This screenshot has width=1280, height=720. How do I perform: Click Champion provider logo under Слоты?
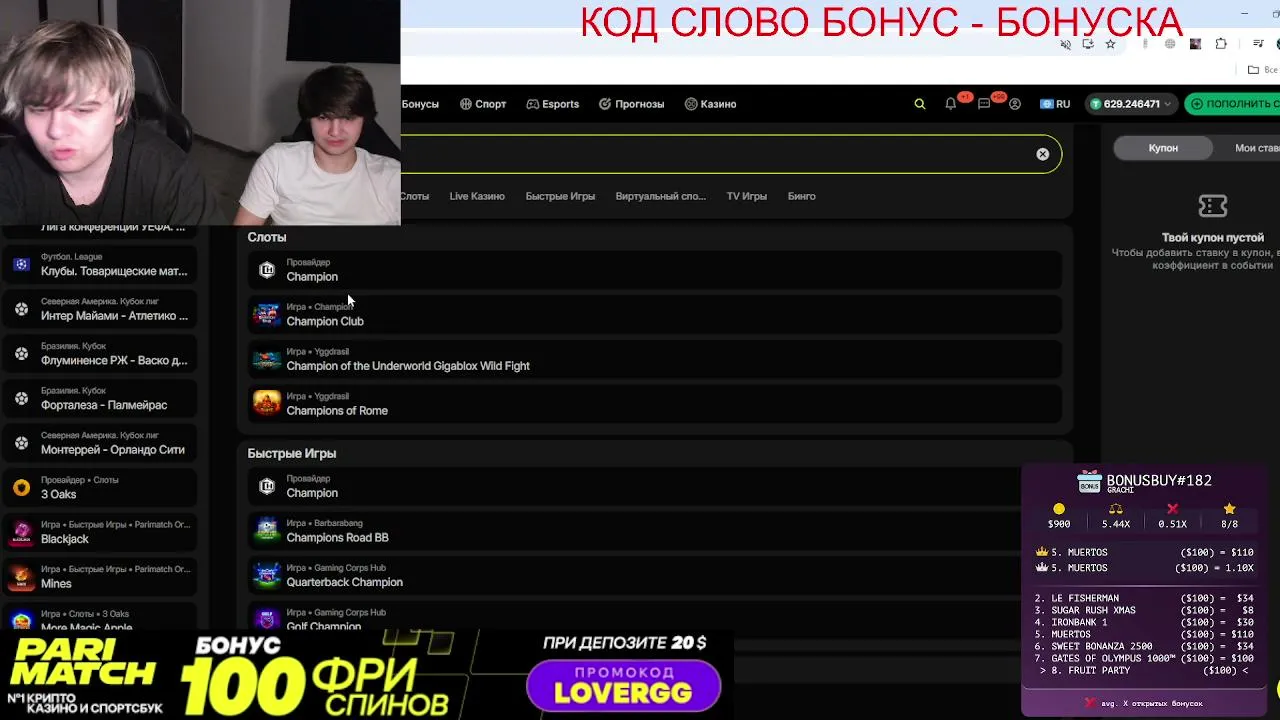[267, 270]
